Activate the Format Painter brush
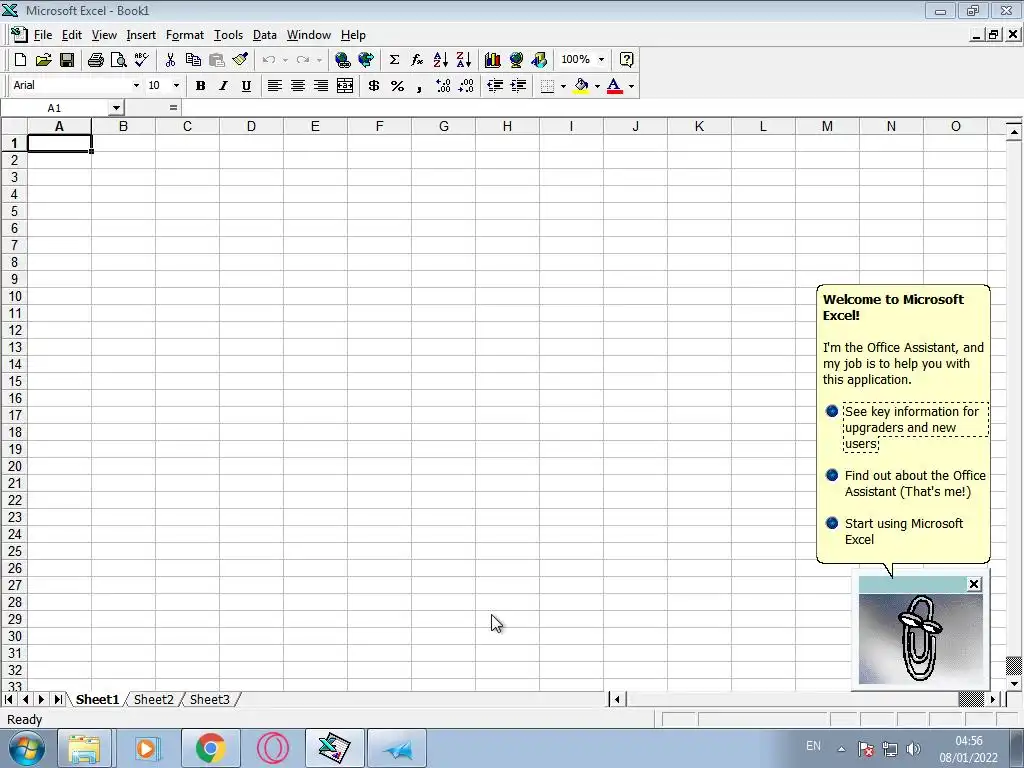Screen dimensions: 1024x768 pos(240,60)
